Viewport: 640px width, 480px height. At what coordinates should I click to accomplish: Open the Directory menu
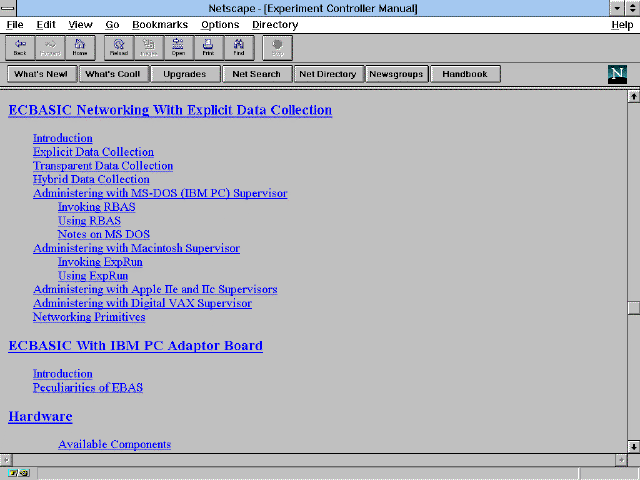point(275,25)
